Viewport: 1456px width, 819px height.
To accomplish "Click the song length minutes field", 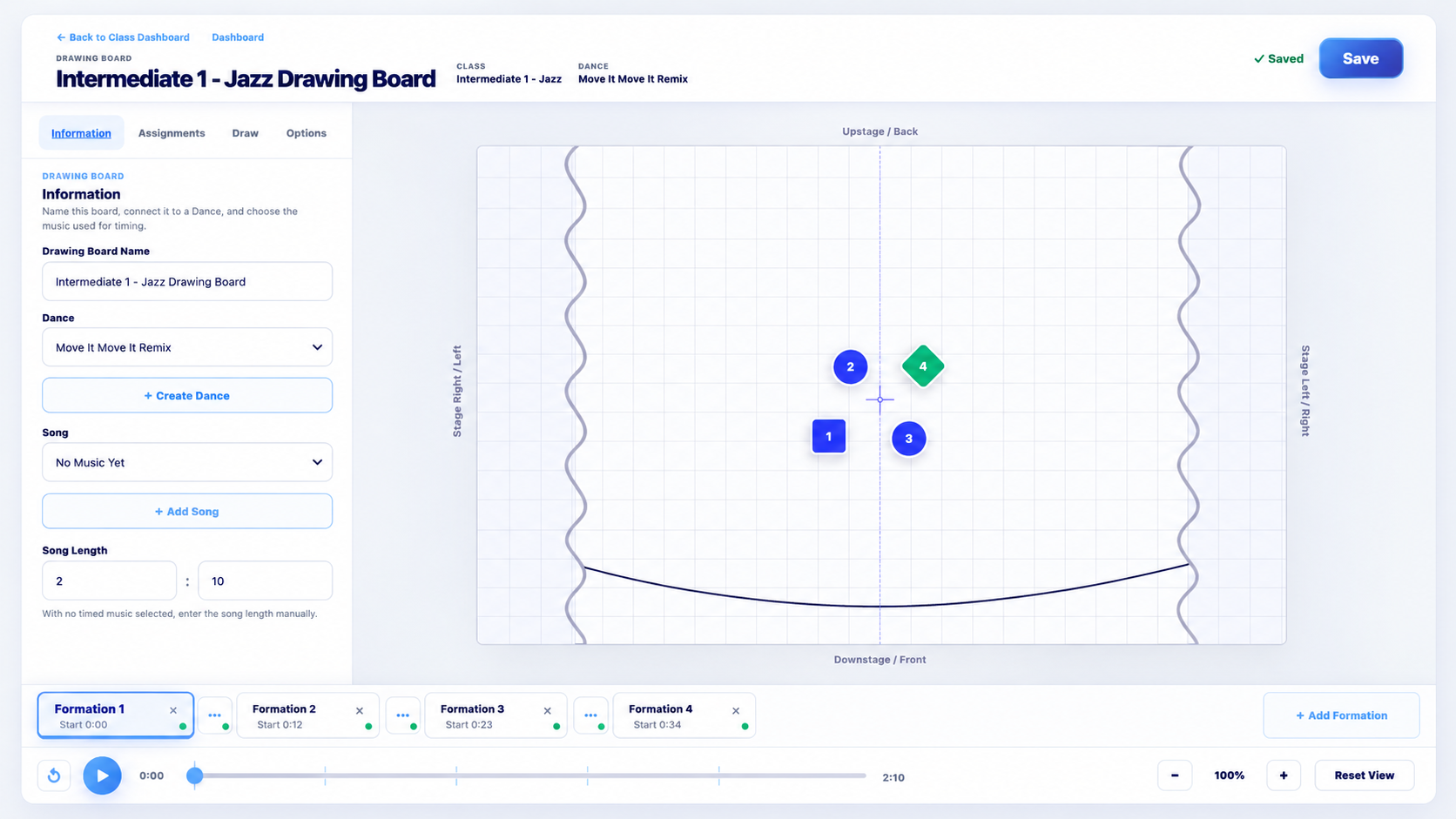I will (x=110, y=581).
